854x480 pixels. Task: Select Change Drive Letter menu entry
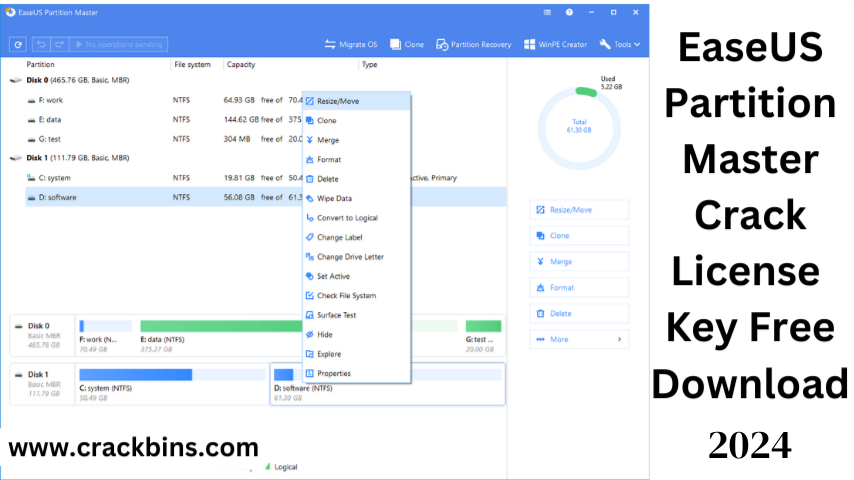pyautogui.click(x=356, y=257)
